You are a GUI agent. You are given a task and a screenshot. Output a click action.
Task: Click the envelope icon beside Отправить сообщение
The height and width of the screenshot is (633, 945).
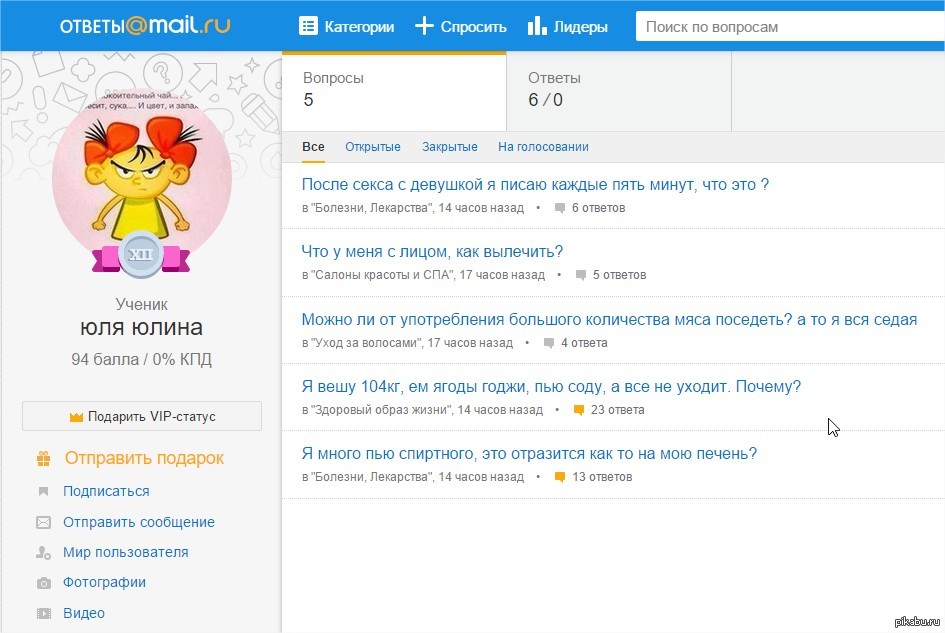[43, 522]
